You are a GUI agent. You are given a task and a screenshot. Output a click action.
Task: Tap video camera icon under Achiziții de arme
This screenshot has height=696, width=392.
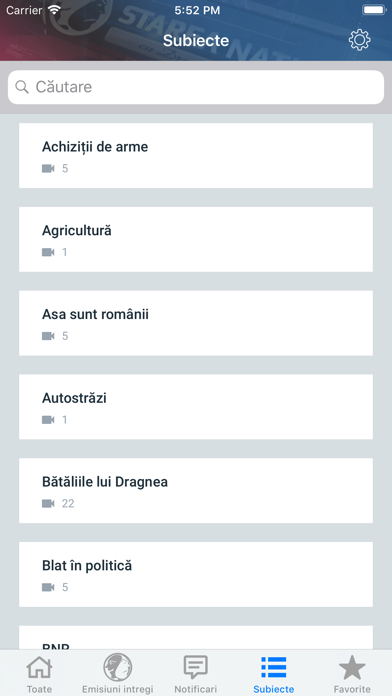[x=48, y=169]
